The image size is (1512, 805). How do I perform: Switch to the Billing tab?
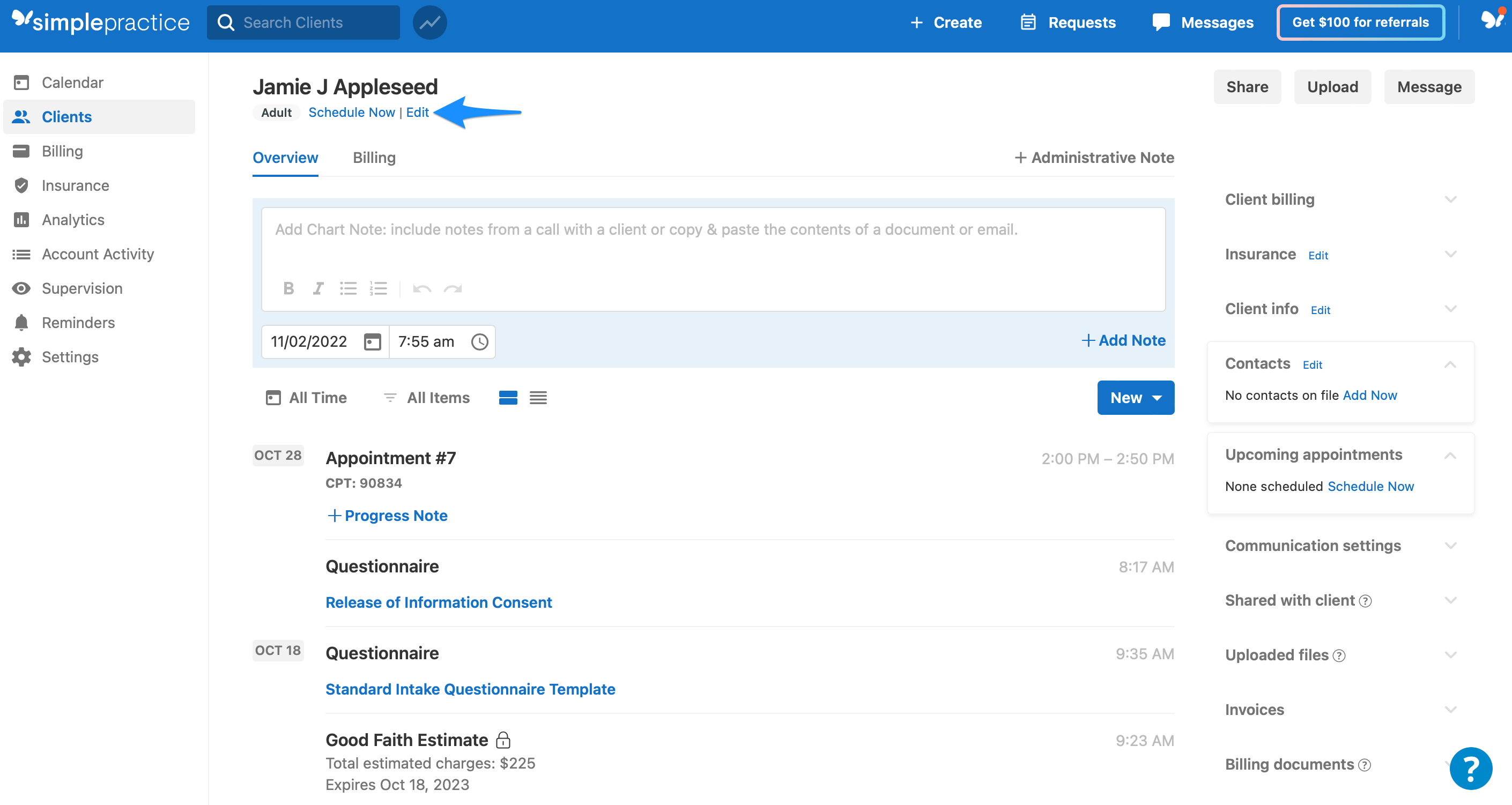tap(374, 157)
